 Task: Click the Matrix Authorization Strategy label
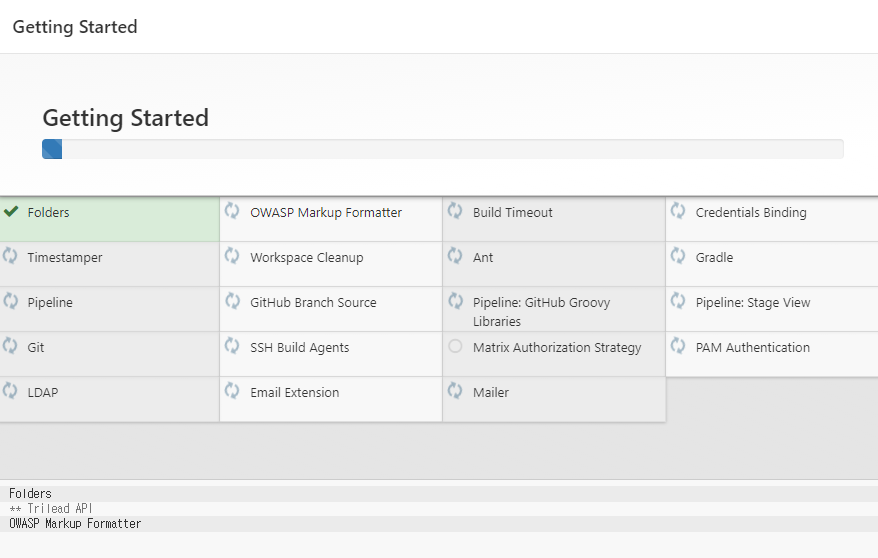[x=557, y=348]
